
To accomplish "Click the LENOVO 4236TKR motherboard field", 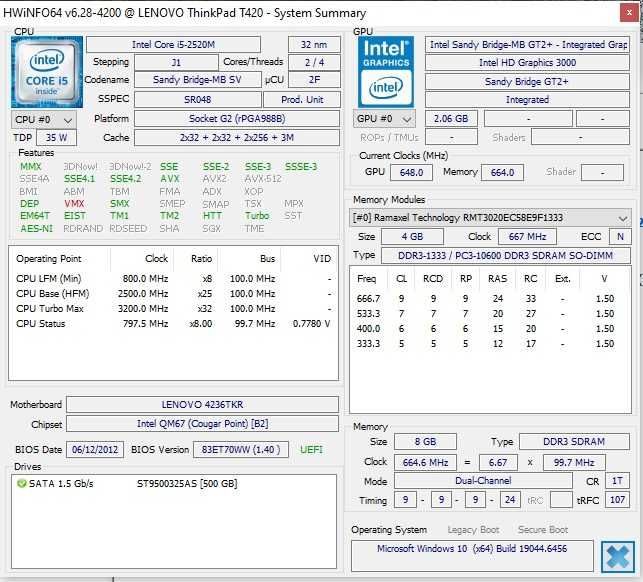I will click(x=203, y=404).
